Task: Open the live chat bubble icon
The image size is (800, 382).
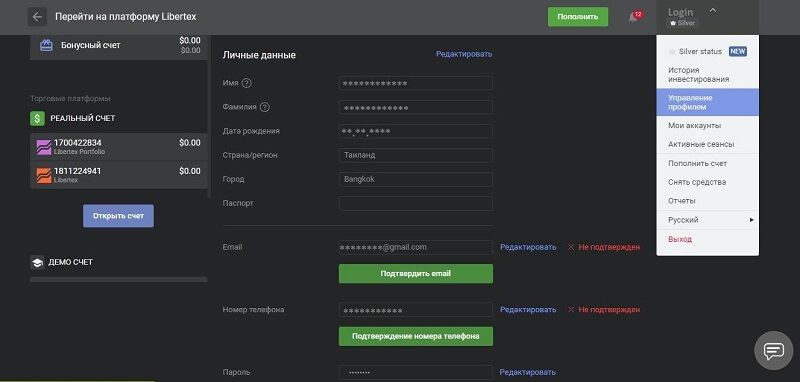Action: coord(773,350)
